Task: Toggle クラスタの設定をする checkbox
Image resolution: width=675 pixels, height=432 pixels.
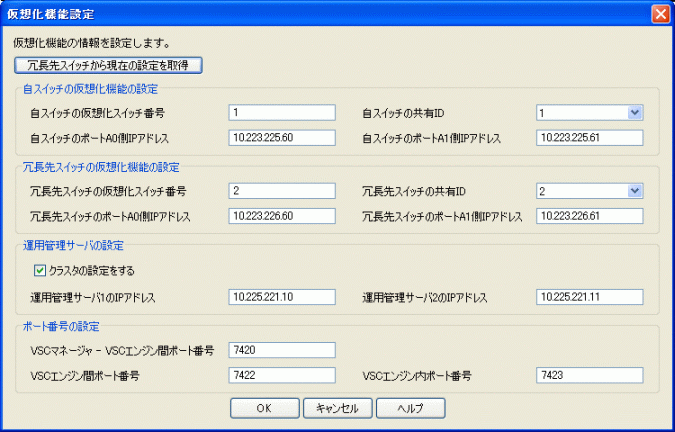Action: point(40,271)
